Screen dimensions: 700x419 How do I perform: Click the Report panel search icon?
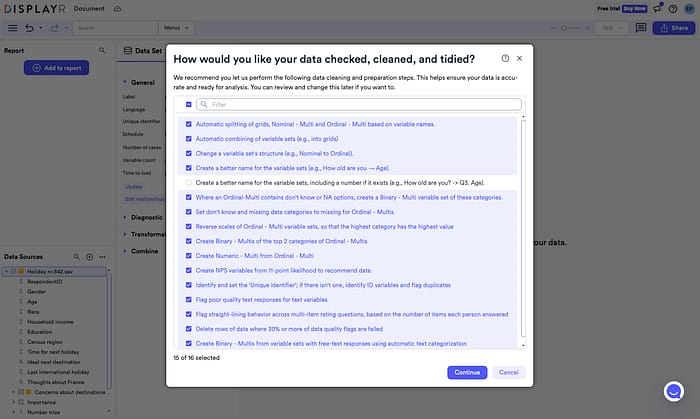point(102,50)
